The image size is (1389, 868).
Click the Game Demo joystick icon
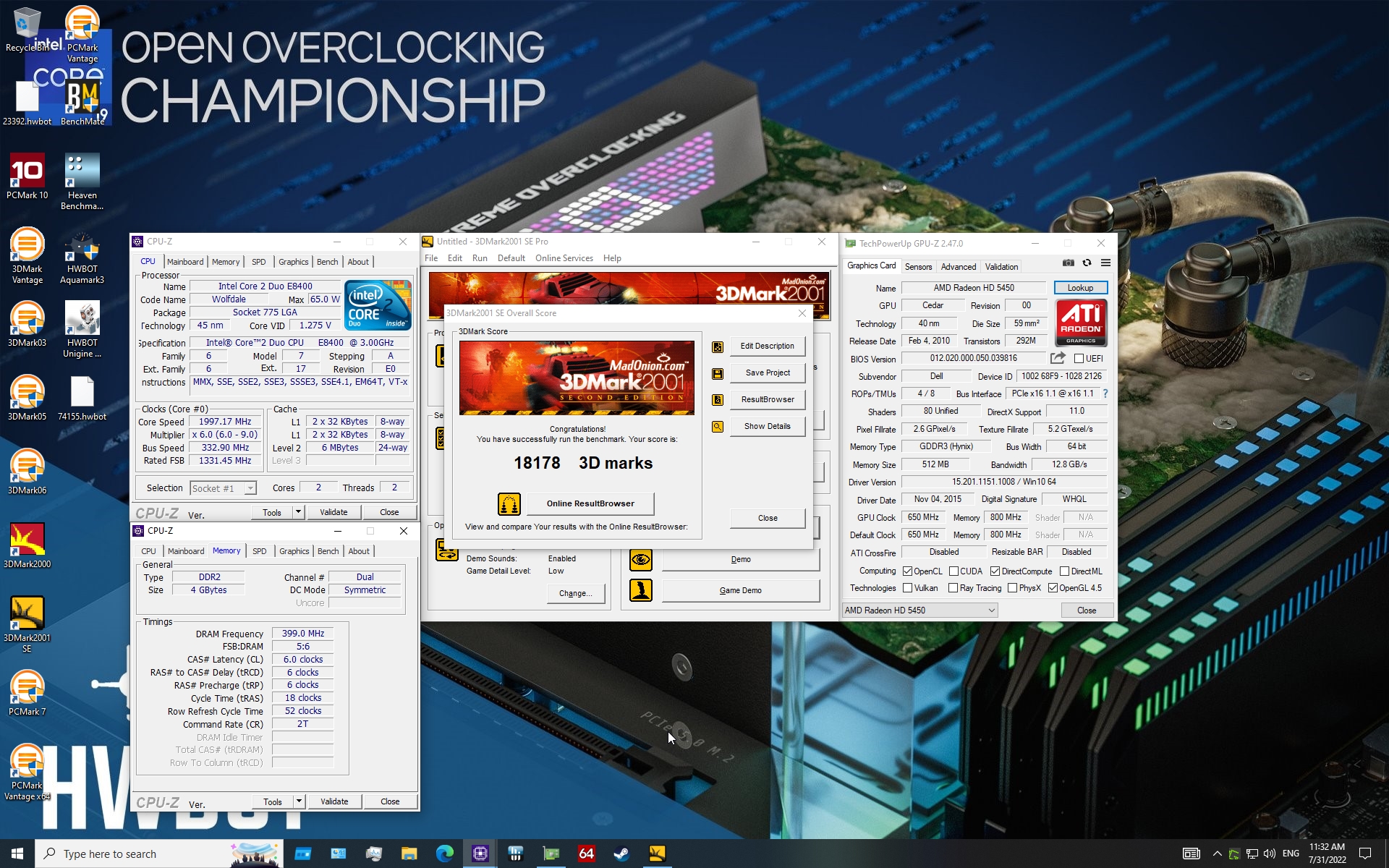tap(641, 590)
